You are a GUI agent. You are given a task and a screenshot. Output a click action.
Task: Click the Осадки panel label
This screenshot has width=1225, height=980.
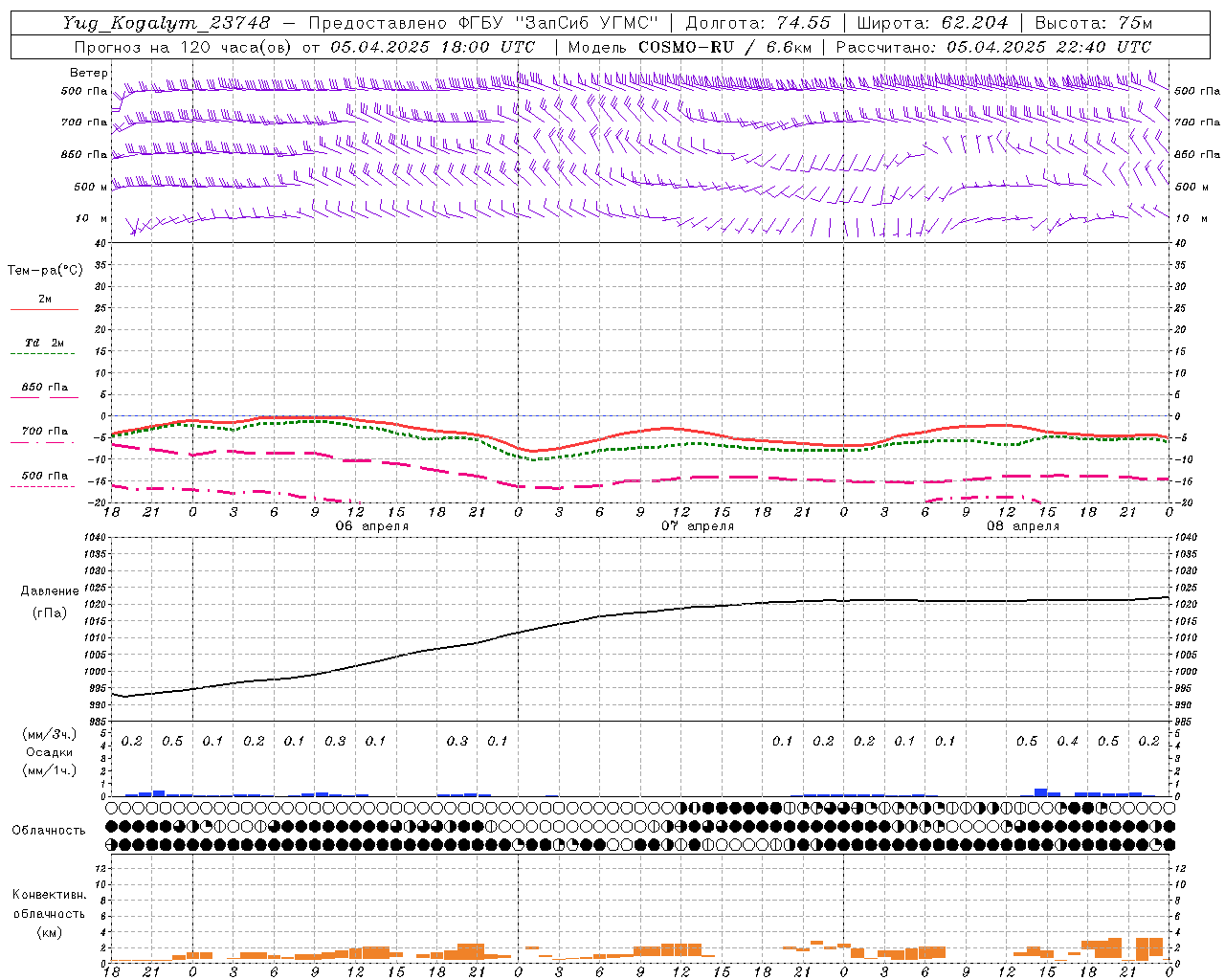pyautogui.click(x=49, y=752)
